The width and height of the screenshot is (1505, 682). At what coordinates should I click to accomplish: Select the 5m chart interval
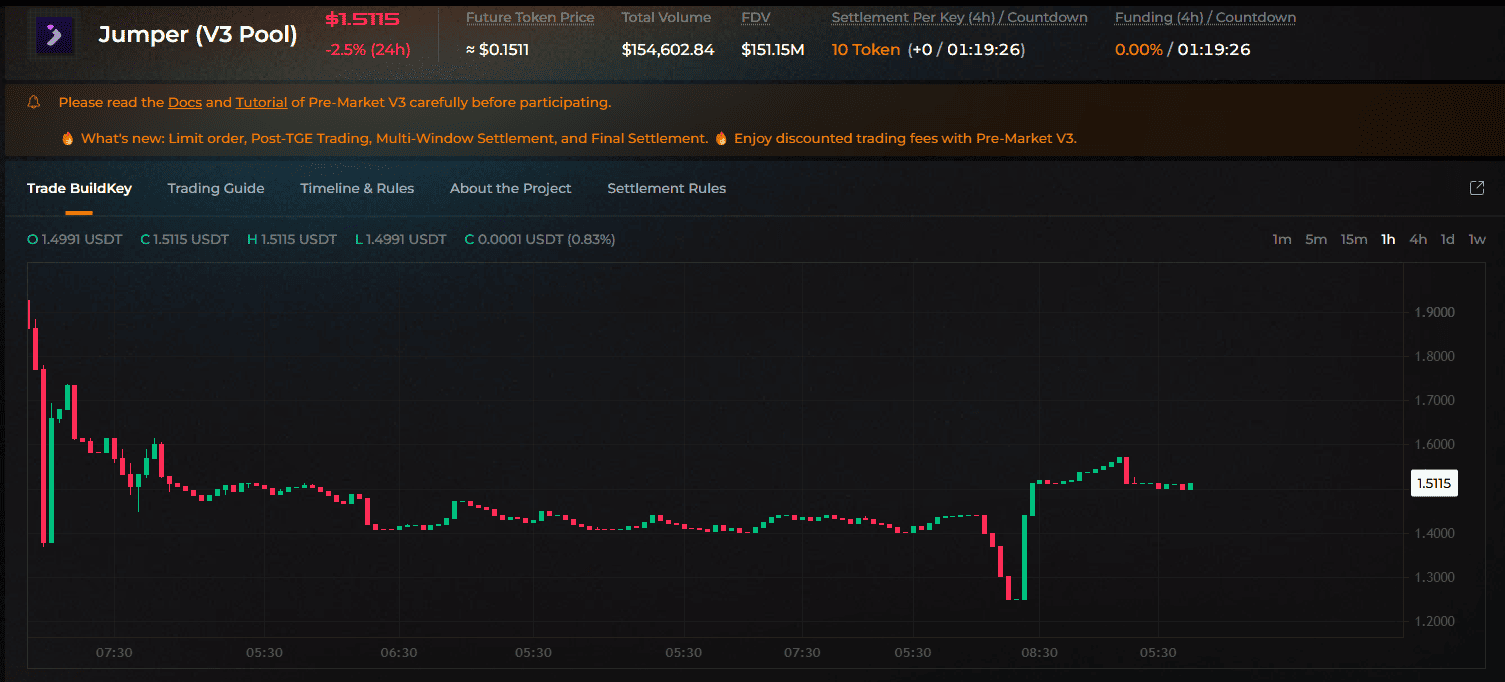point(1316,239)
